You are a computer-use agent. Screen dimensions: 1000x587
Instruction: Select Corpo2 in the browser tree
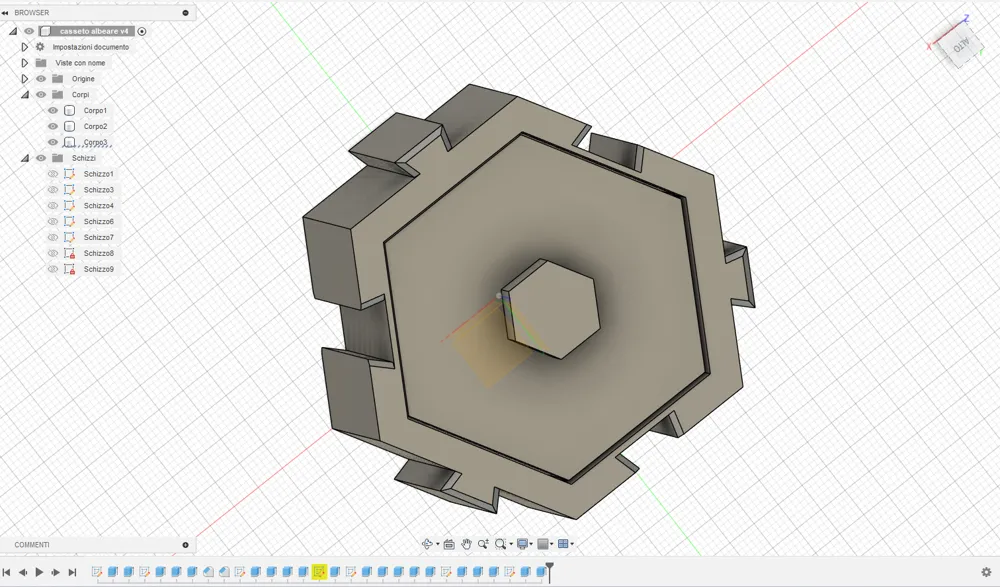click(95, 126)
